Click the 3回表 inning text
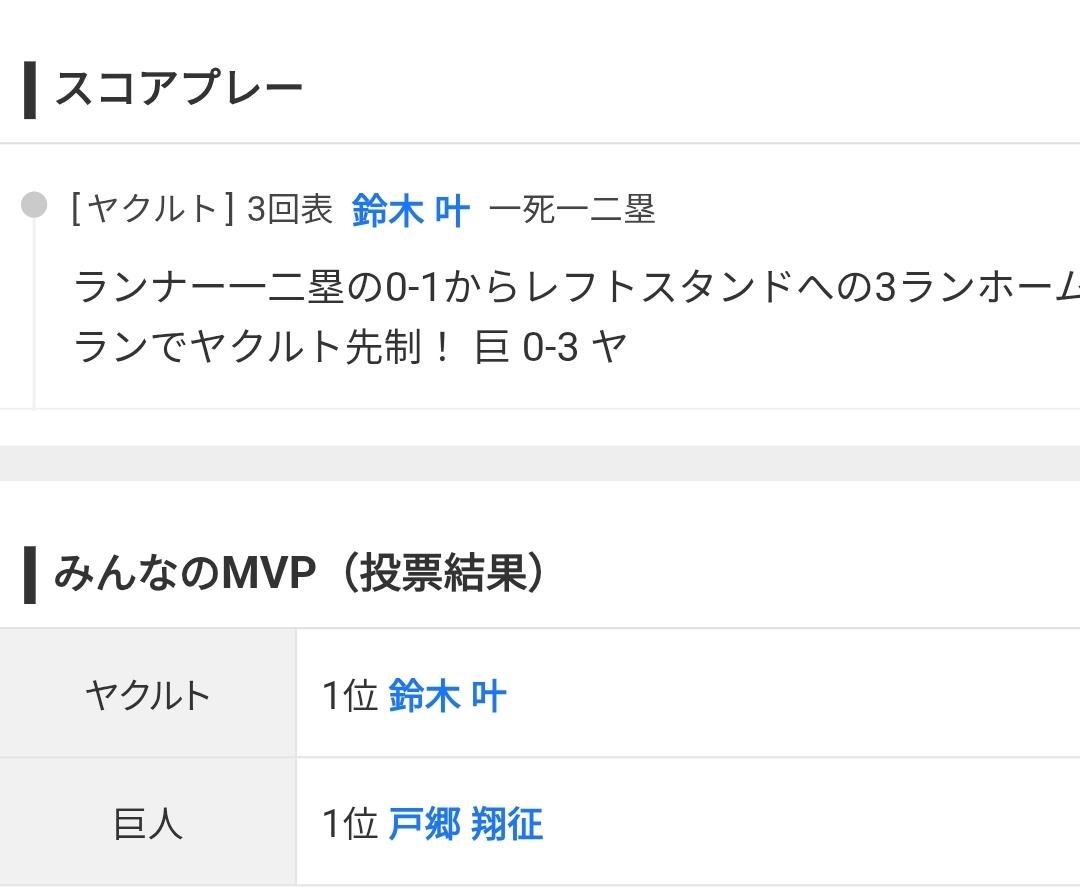 tap(290, 209)
